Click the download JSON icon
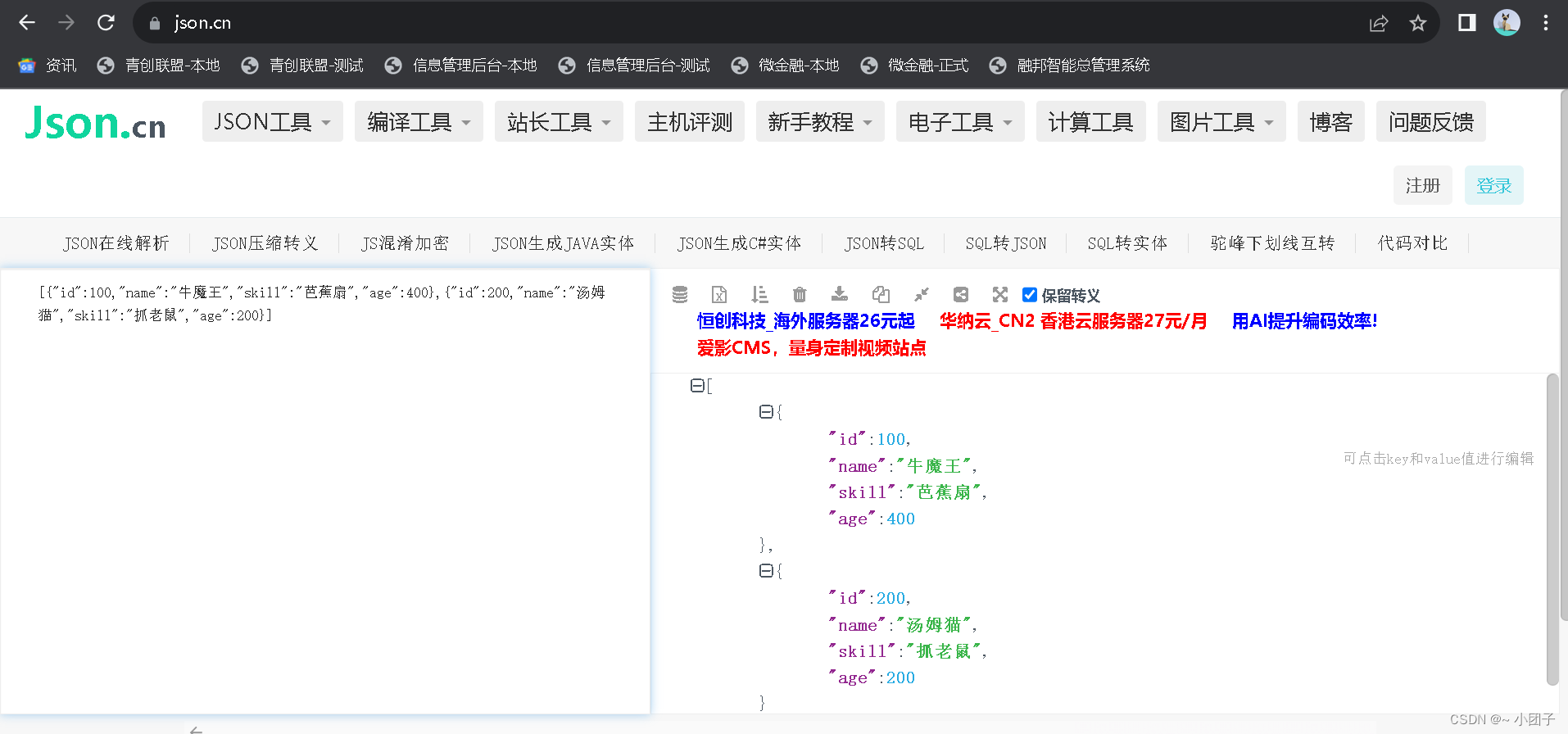This screenshot has width=1568, height=734. pyautogui.click(x=840, y=294)
